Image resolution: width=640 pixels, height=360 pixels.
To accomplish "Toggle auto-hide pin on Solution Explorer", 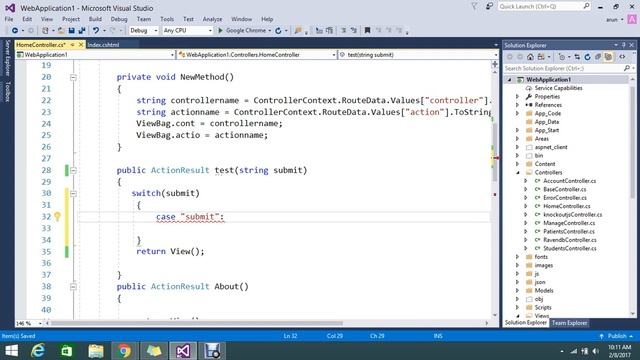I will (x=624, y=45).
